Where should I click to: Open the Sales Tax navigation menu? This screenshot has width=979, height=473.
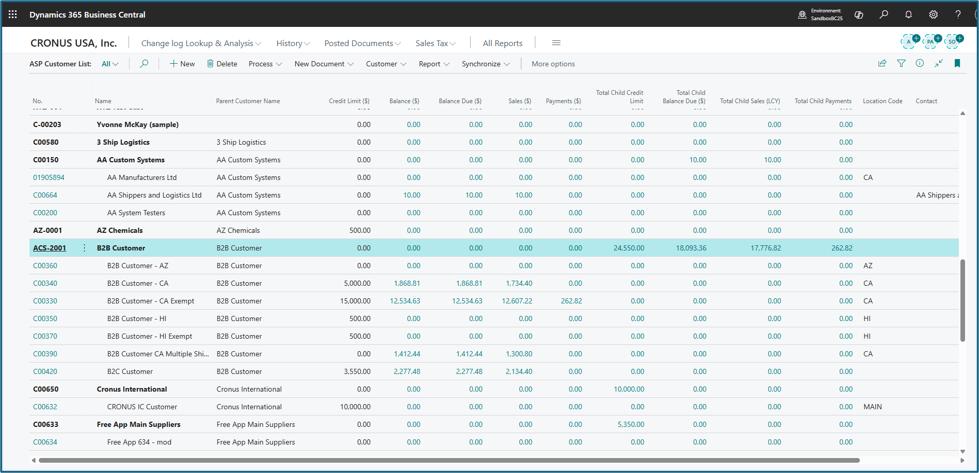435,44
